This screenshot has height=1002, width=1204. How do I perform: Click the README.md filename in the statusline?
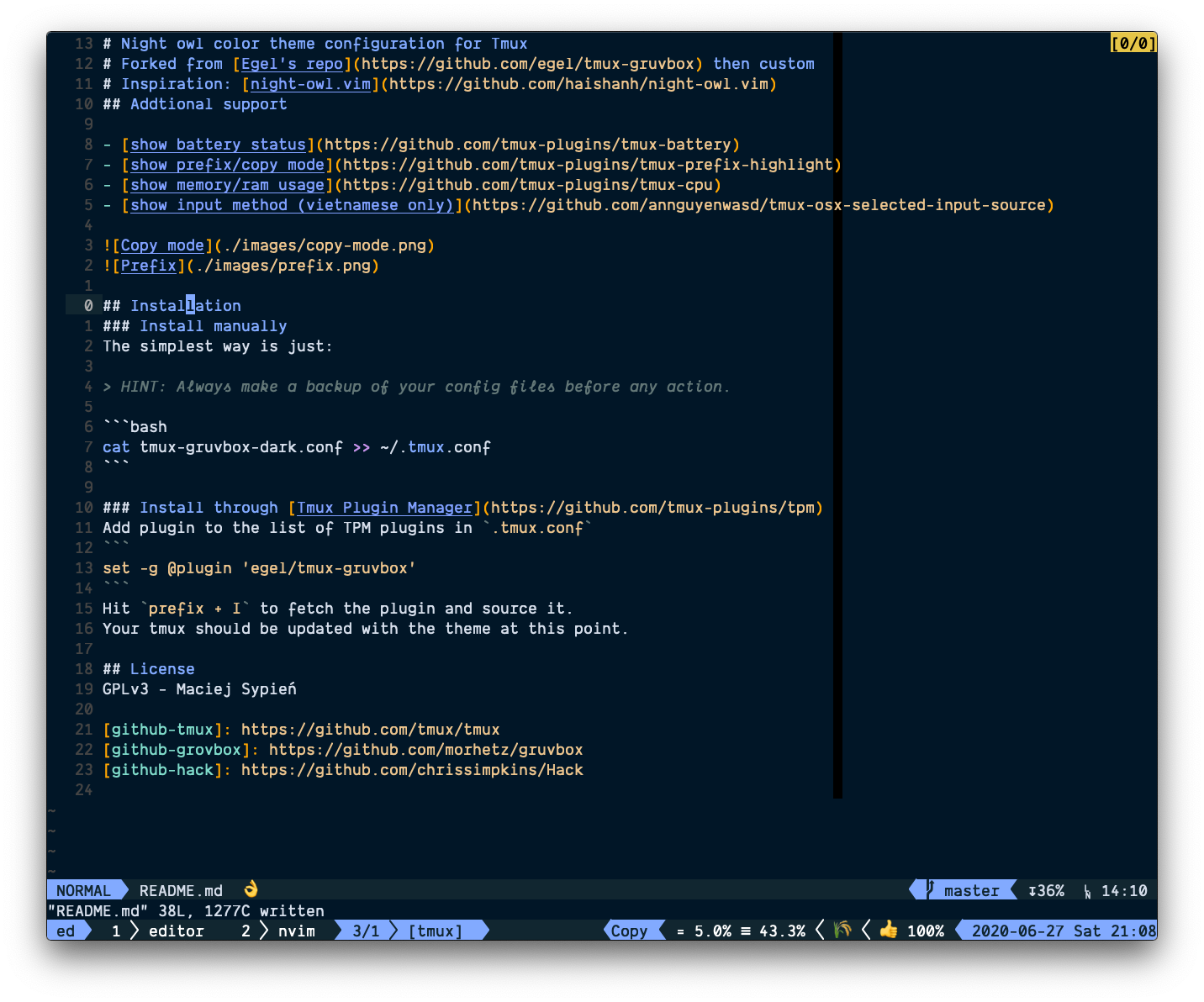click(181, 891)
